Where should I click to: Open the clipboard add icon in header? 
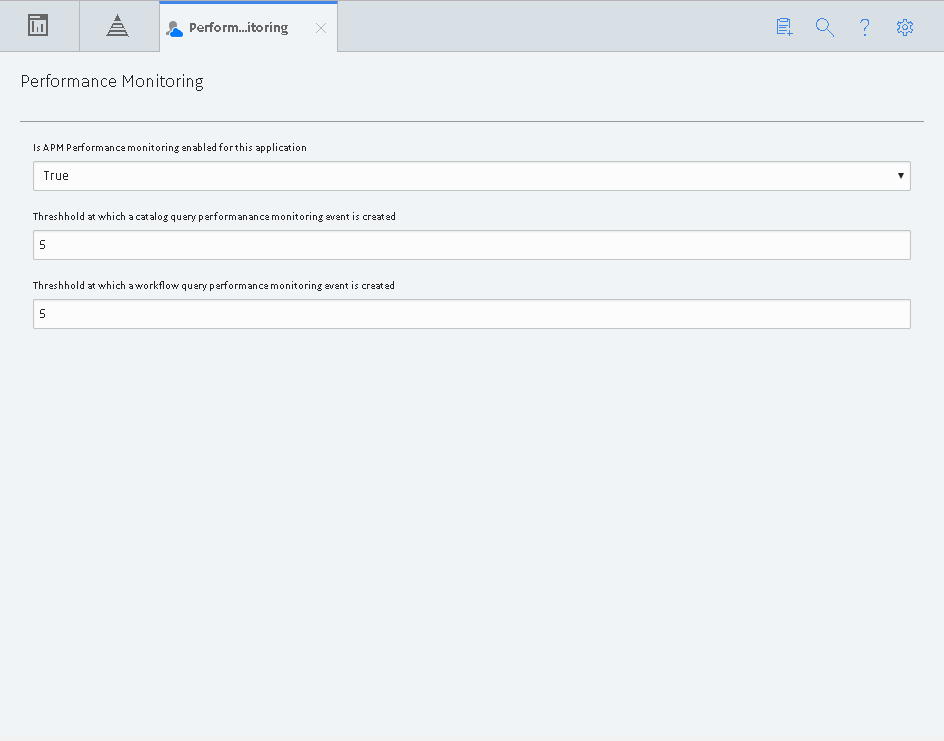click(784, 27)
